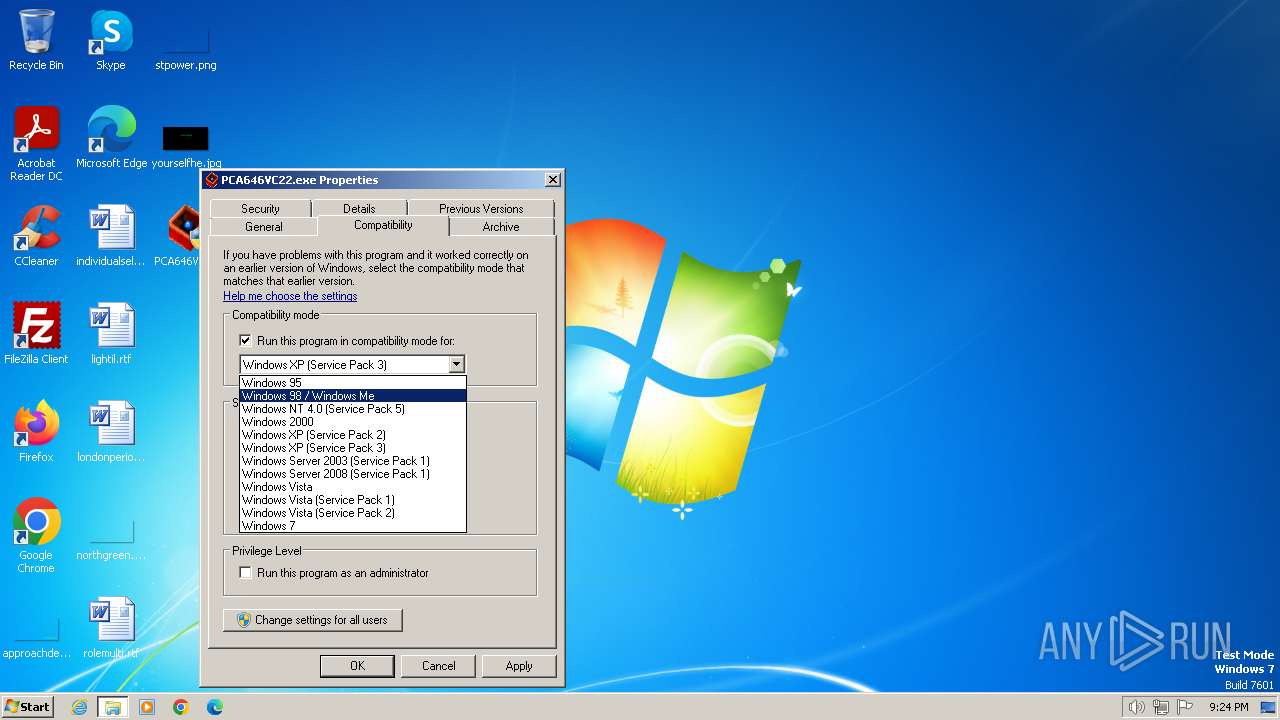Screen dimensions: 1280x720
Task: Close the PCA646VC22.exe Properties dialog
Action: pyautogui.click(x=552, y=180)
